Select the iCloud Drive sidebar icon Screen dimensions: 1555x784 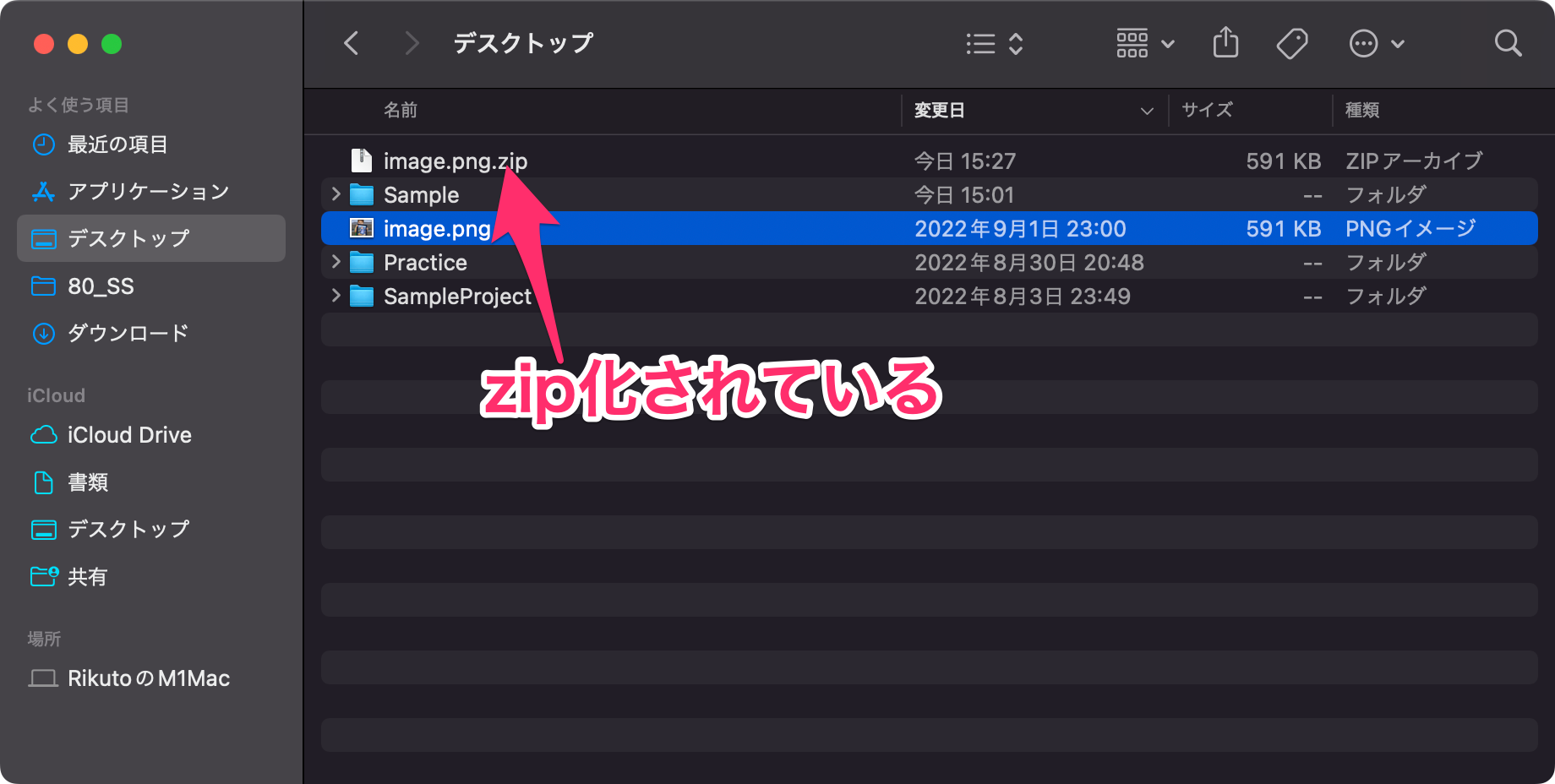click(44, 434)
